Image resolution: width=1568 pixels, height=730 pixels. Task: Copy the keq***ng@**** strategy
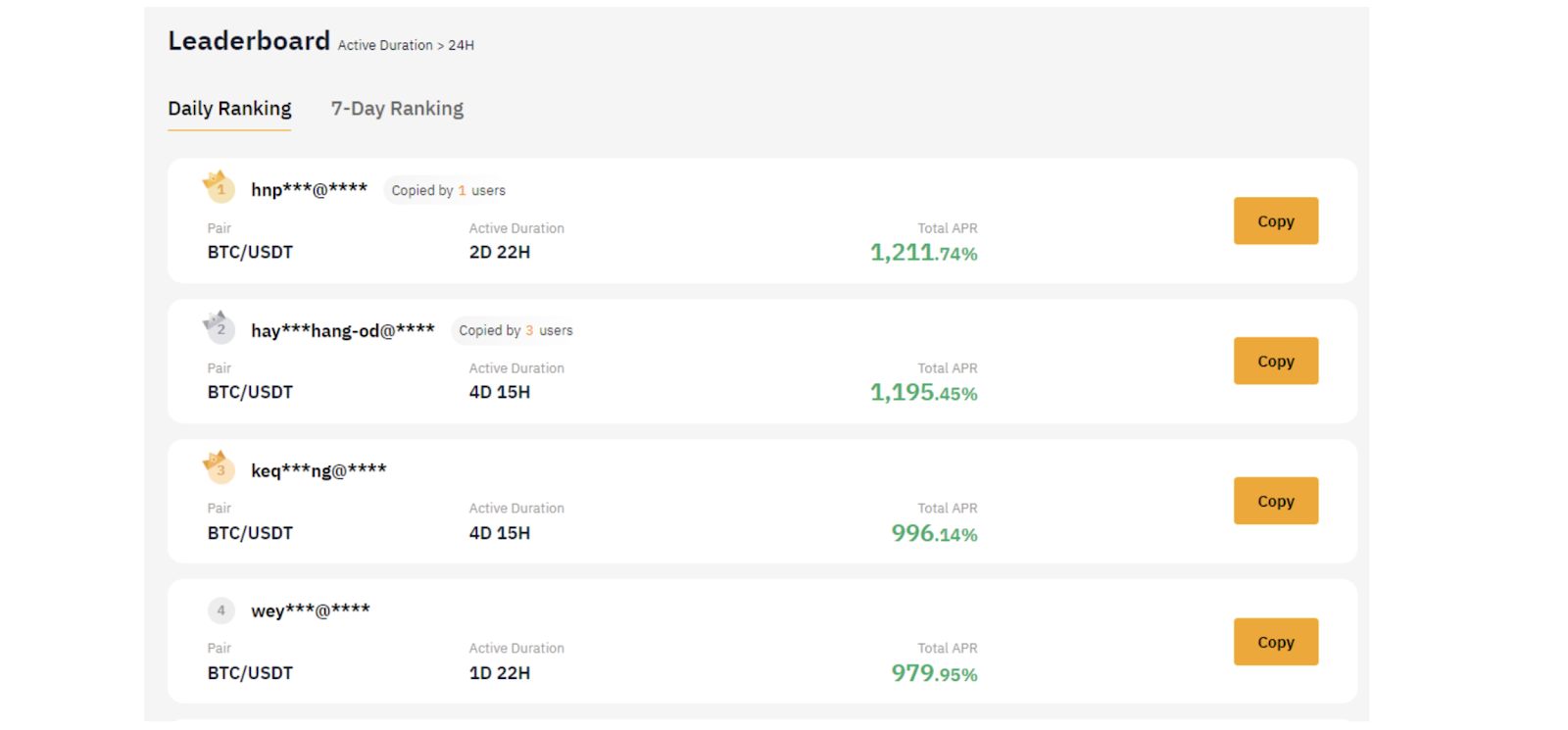1275,501
